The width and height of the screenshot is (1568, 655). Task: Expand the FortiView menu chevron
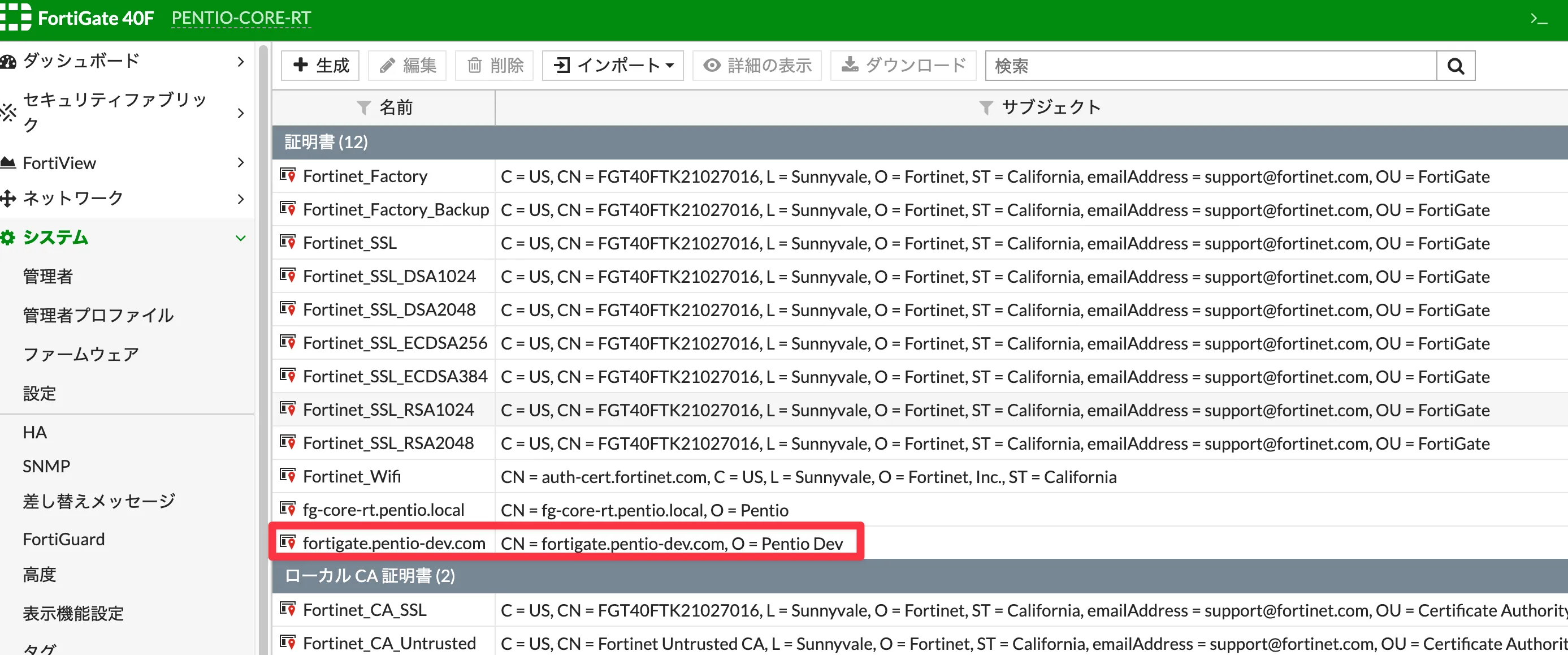pyautogui.click(x=240, y=163)
